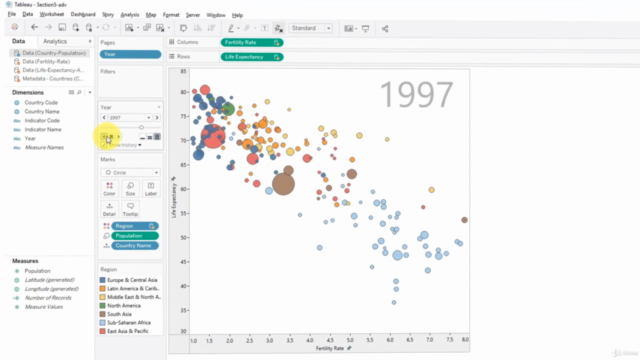Click the Show/Hide Cards icon
This screenshot has height=360, width=640.
click(x=349, y=28)
